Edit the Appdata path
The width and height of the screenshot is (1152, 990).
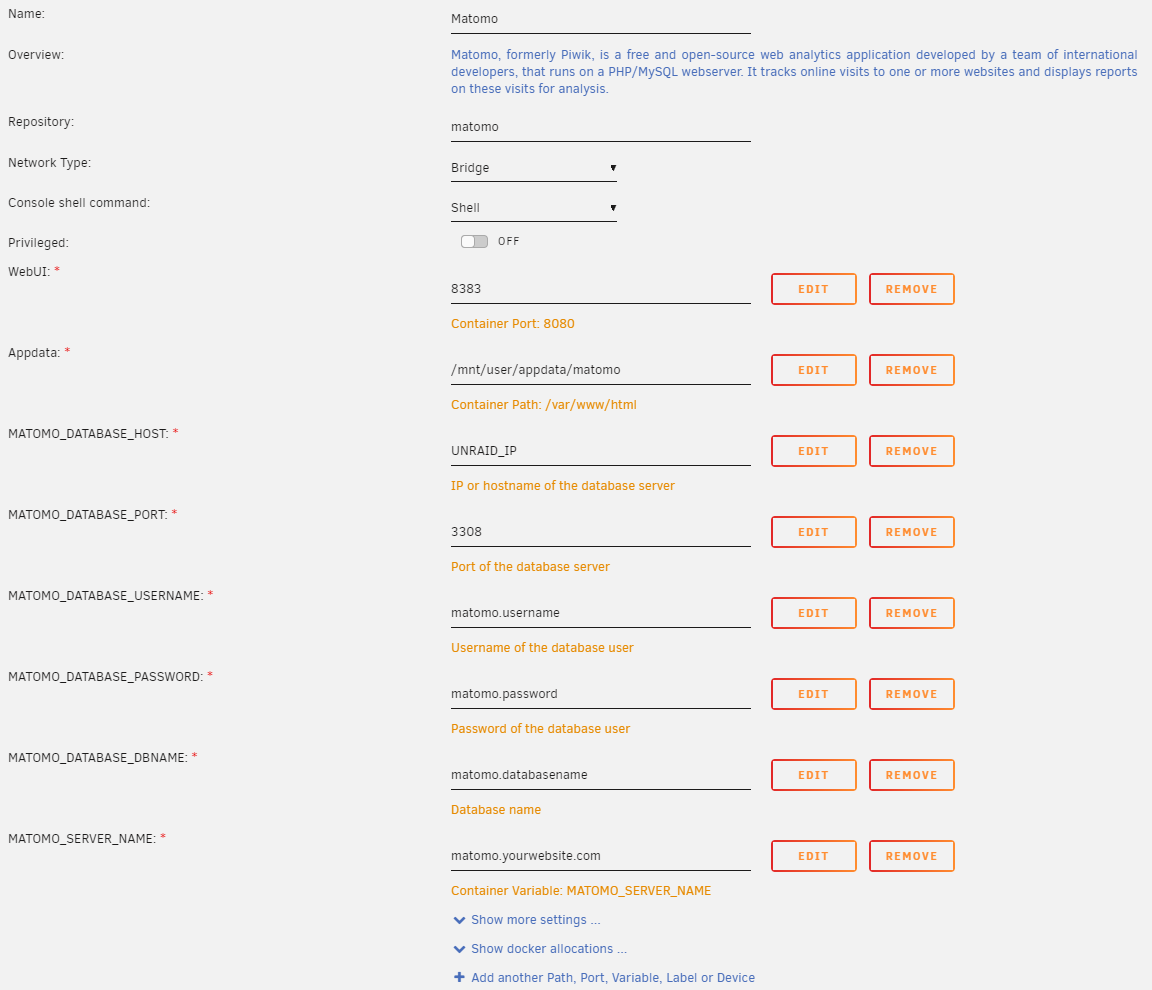pos(813,370)
